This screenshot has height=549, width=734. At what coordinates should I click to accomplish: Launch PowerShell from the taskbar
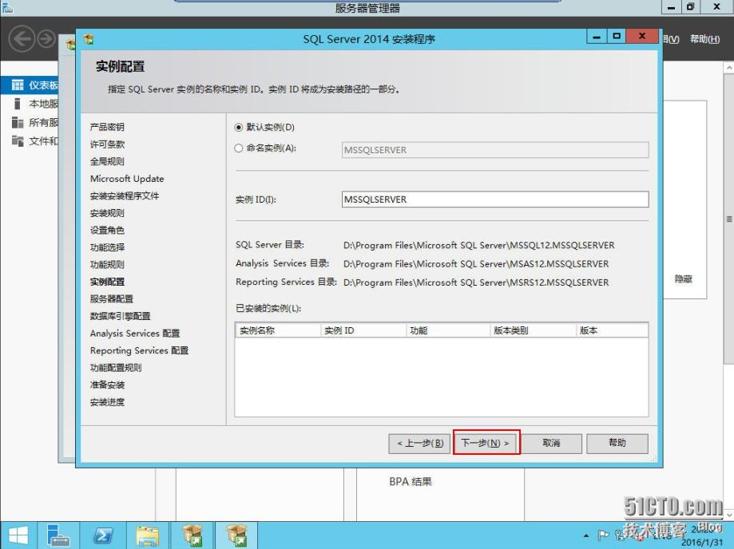pos(103,535)
